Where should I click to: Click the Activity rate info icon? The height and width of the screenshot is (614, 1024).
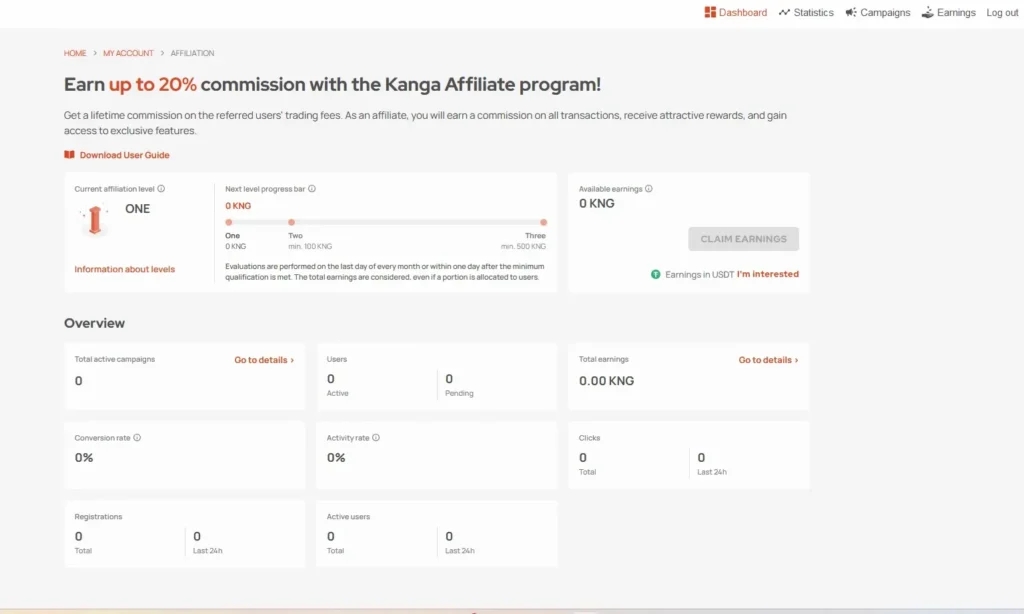tap(376, 438)
